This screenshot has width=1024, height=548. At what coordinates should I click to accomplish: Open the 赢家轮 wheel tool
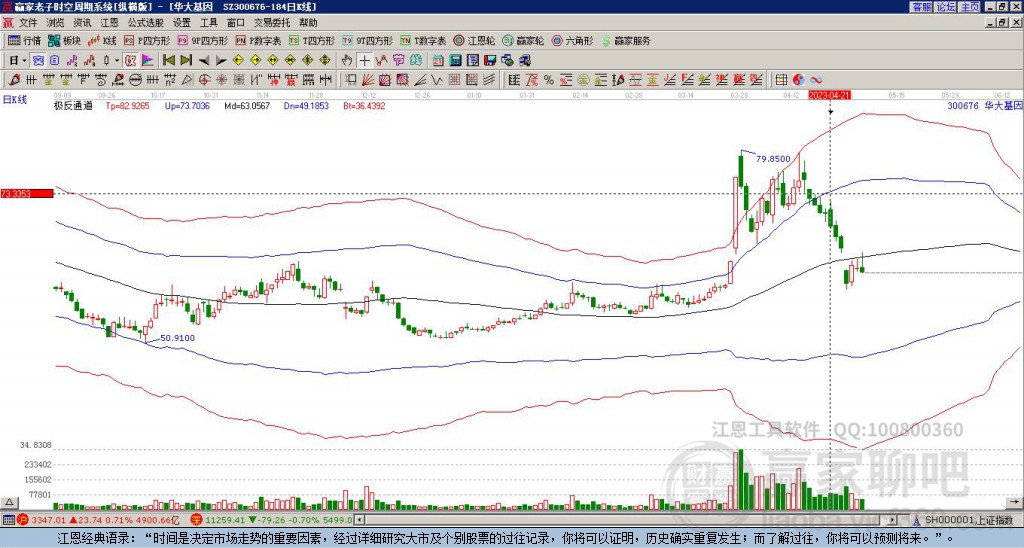[524, 40]
